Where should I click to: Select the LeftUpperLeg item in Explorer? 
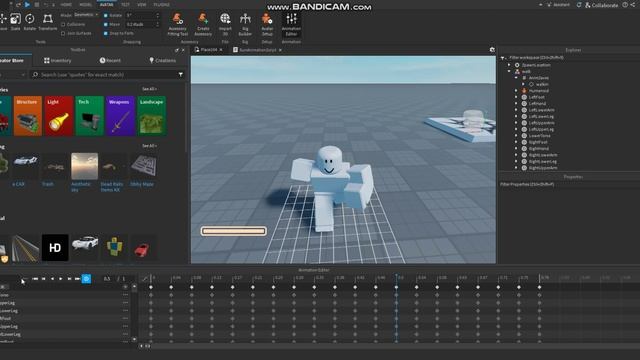tap(541, 129)
